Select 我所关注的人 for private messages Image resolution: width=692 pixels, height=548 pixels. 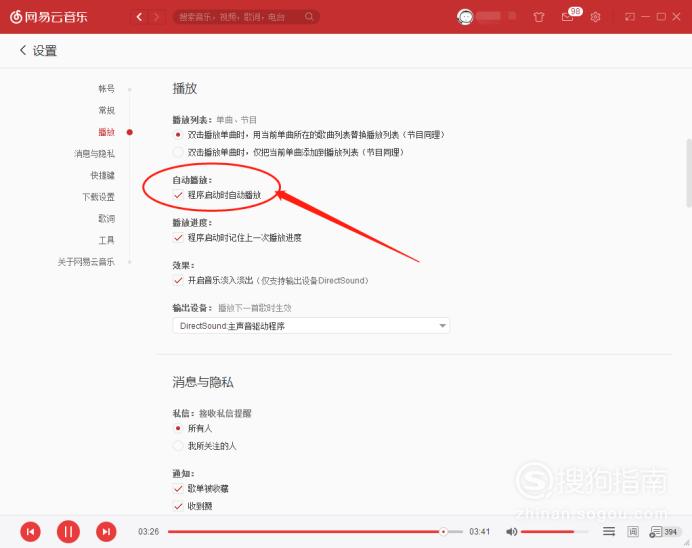click(178, 446)
